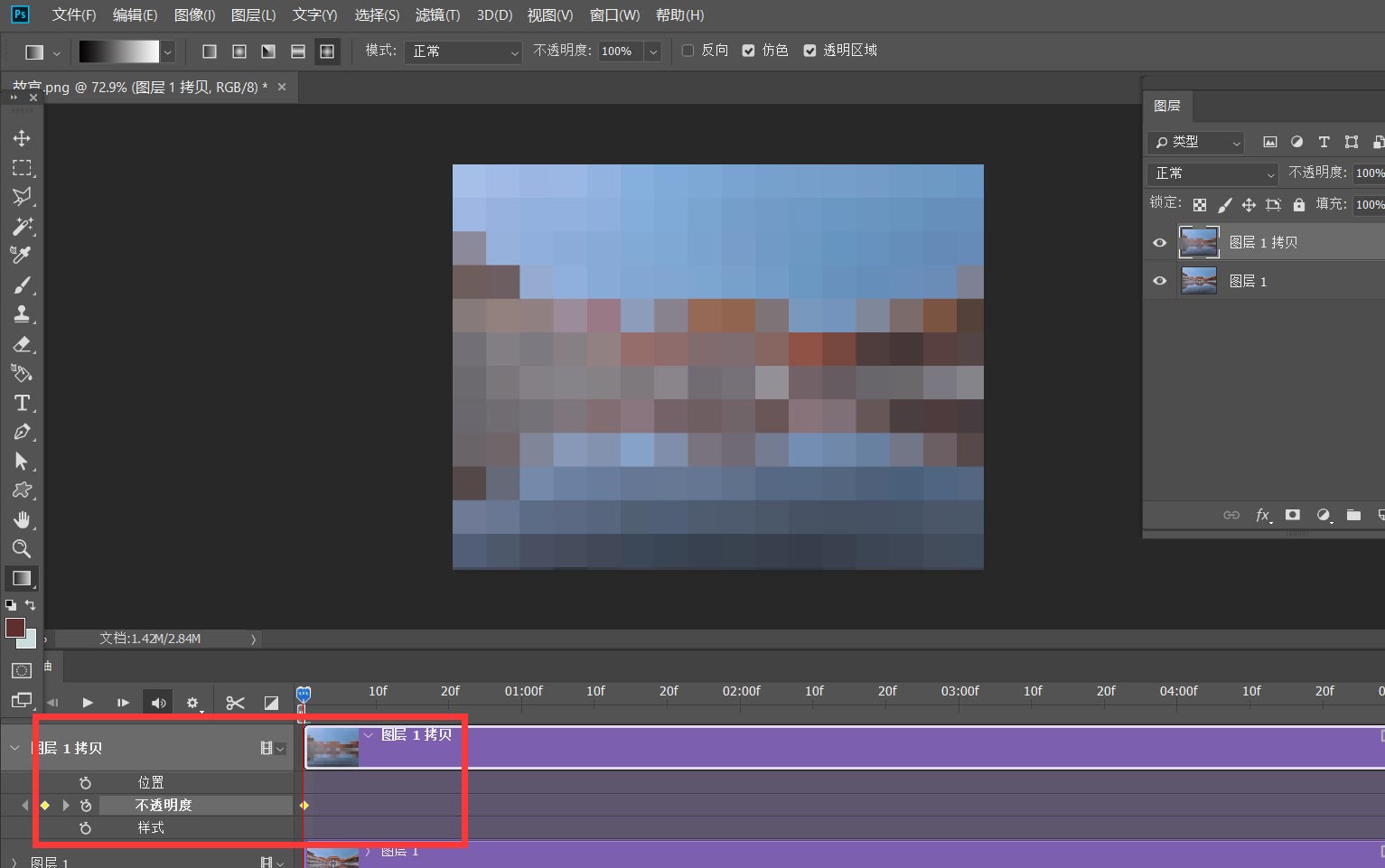Create a new layer group
This screenshot has width=1385, height=868.
click(1353, 515)
